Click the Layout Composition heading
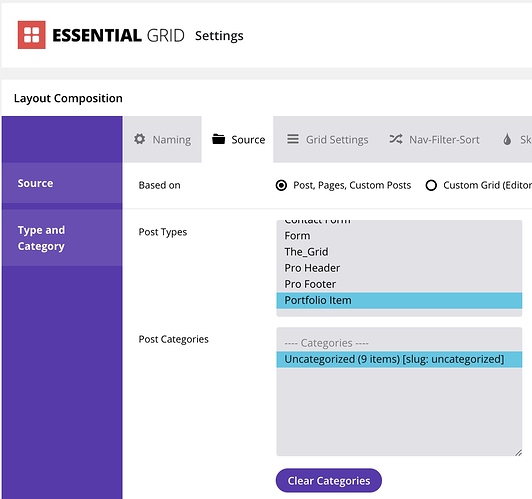 [x=68, y=98]
